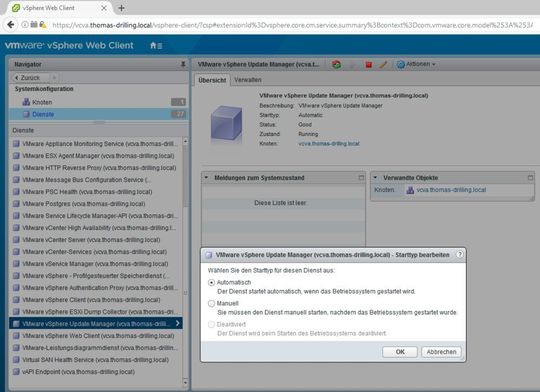
Task: Expand the vSphere Update Manager row chevron
Action: [x=177, y=323]
